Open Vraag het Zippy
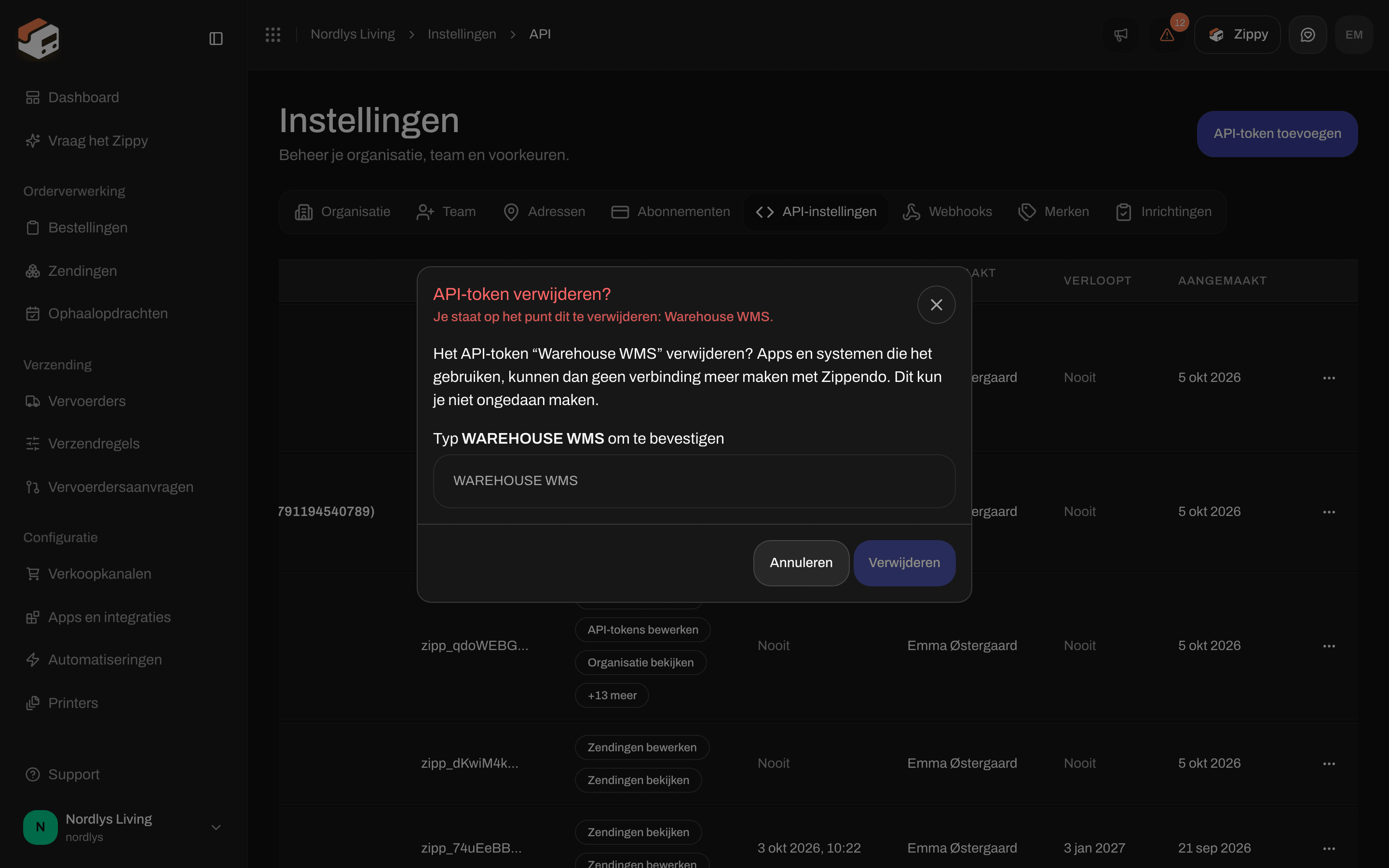The height and width of the screenshot is (868, 1389). (x=123, y=141)
